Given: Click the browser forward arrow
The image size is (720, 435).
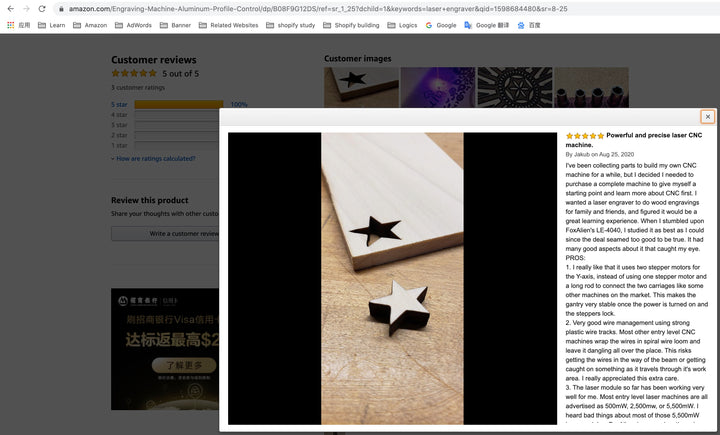Looking at the screenshot, I should 26,8.
